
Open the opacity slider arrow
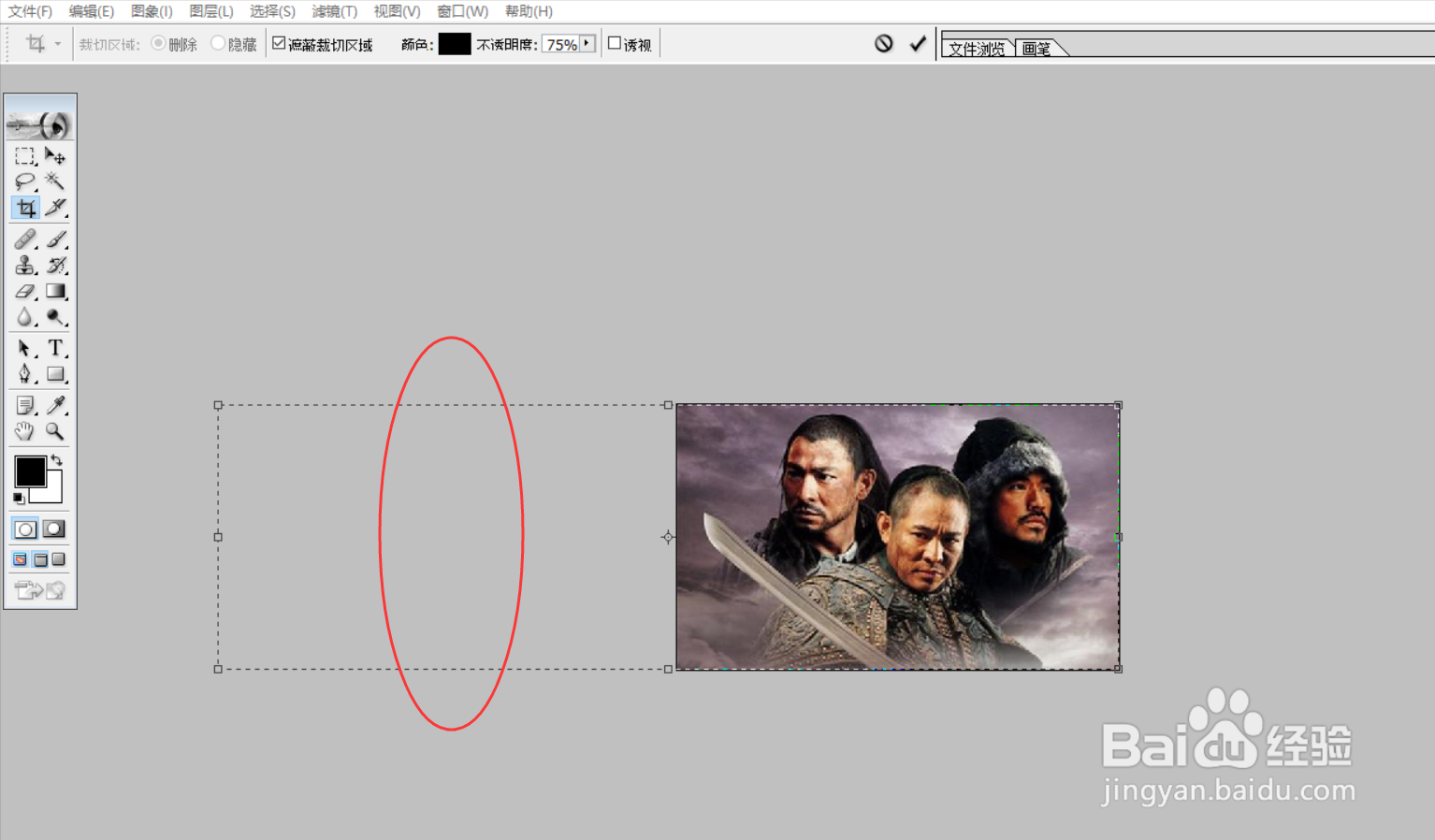(587, 44)
